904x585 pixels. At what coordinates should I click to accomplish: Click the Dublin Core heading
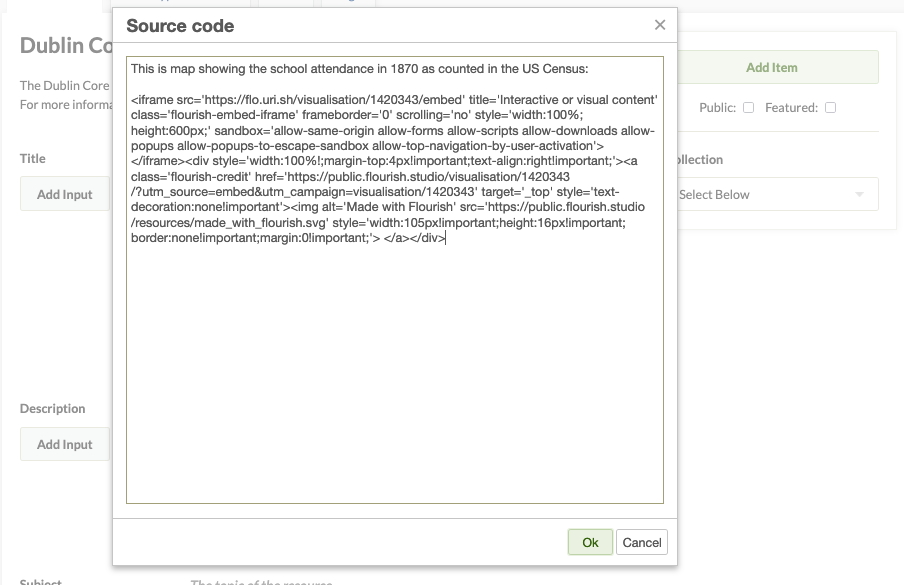66,46
